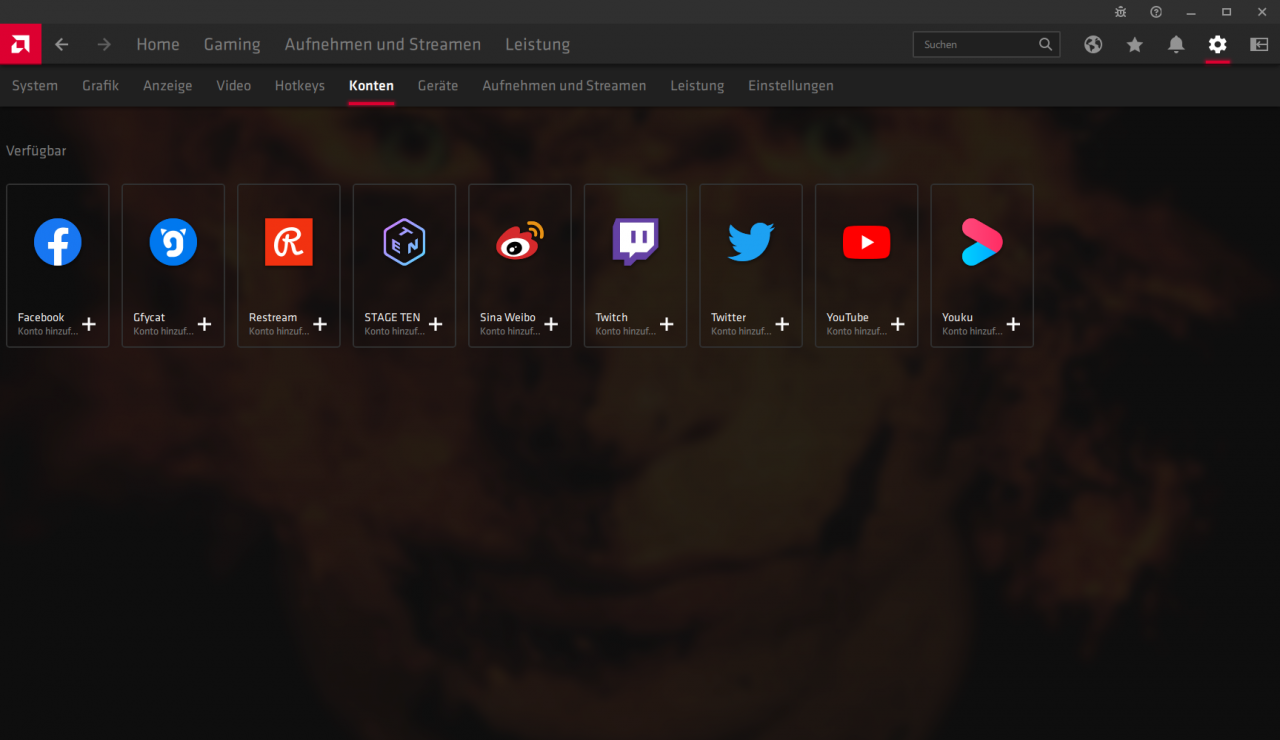Add STAGE TEN account with plus icon
The width and height of the screenshot is (1280, 740).
tap(435, 324)
